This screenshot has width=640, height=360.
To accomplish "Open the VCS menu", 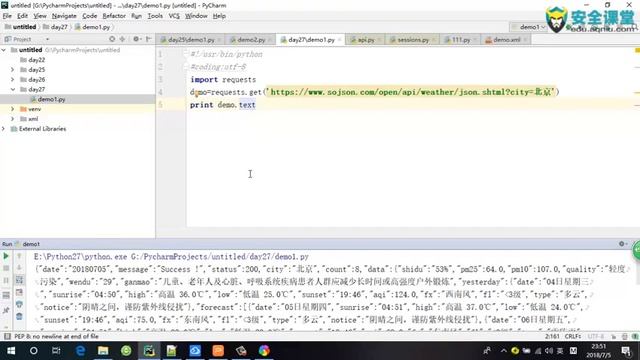I will tap(174, 16).
